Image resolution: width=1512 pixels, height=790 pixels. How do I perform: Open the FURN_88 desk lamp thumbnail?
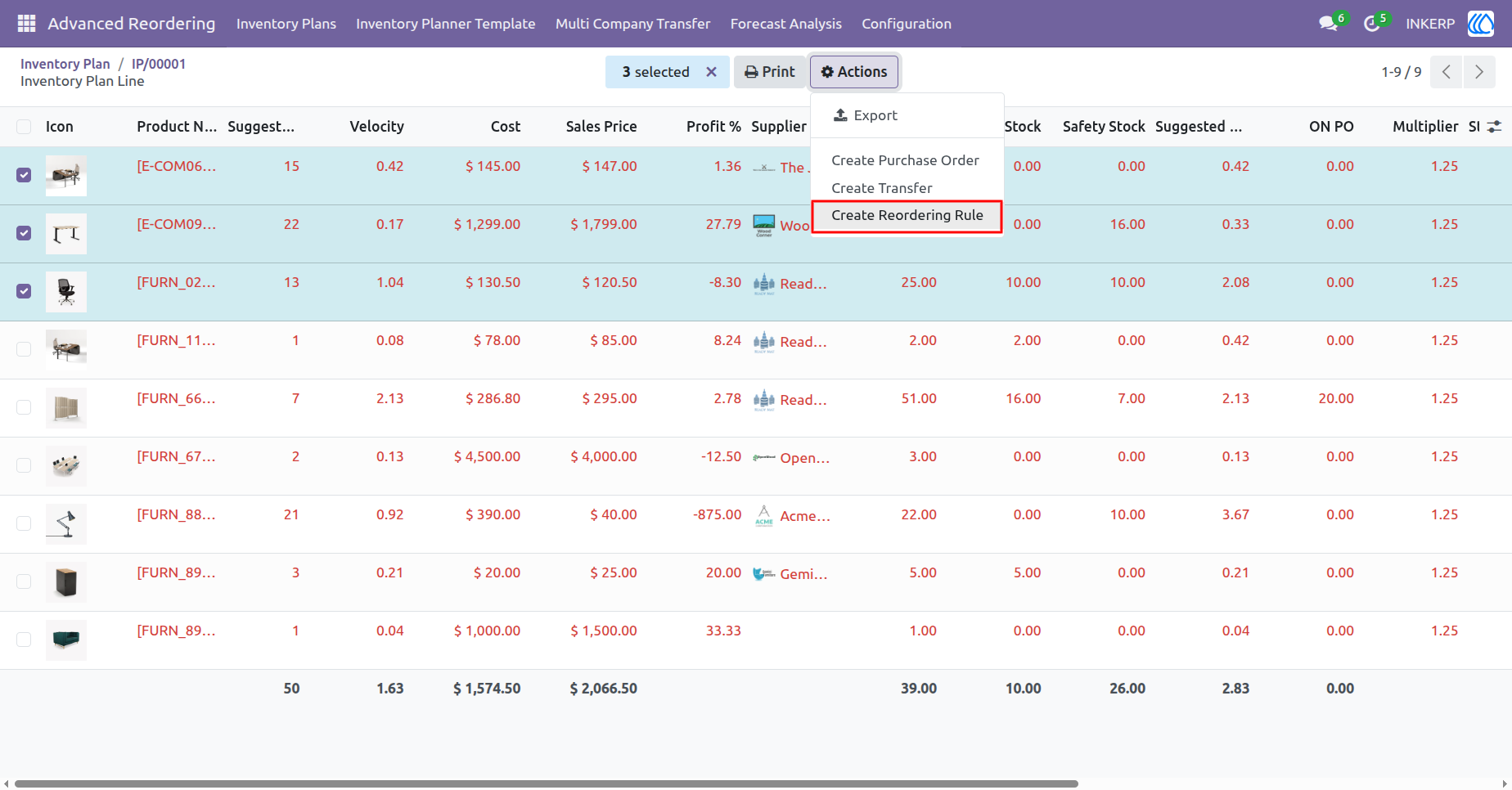click(x=66, y=523)
